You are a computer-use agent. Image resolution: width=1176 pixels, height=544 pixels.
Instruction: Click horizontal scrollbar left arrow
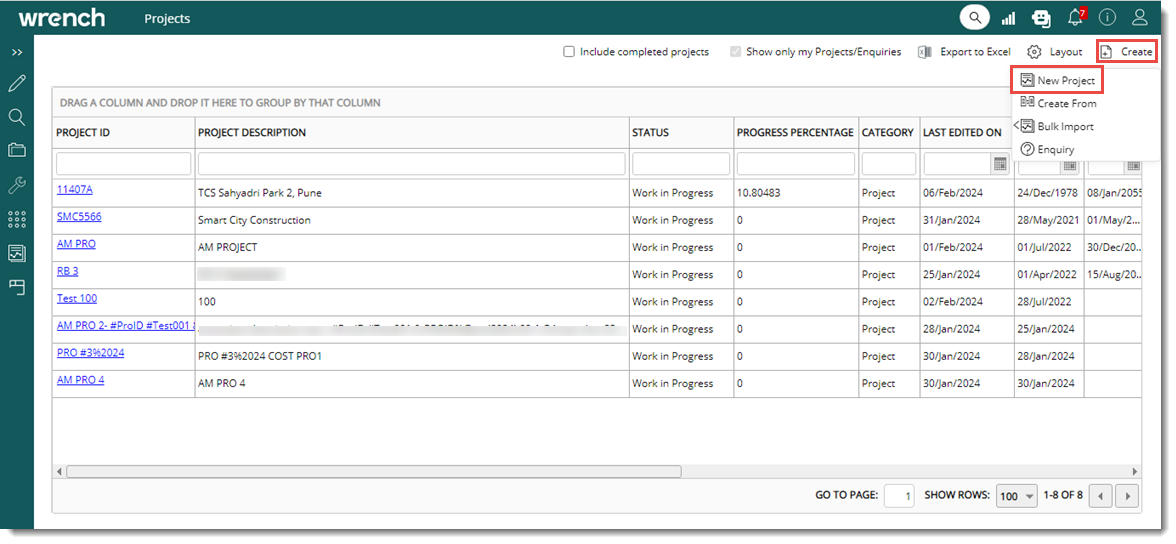tap(58, 471)
